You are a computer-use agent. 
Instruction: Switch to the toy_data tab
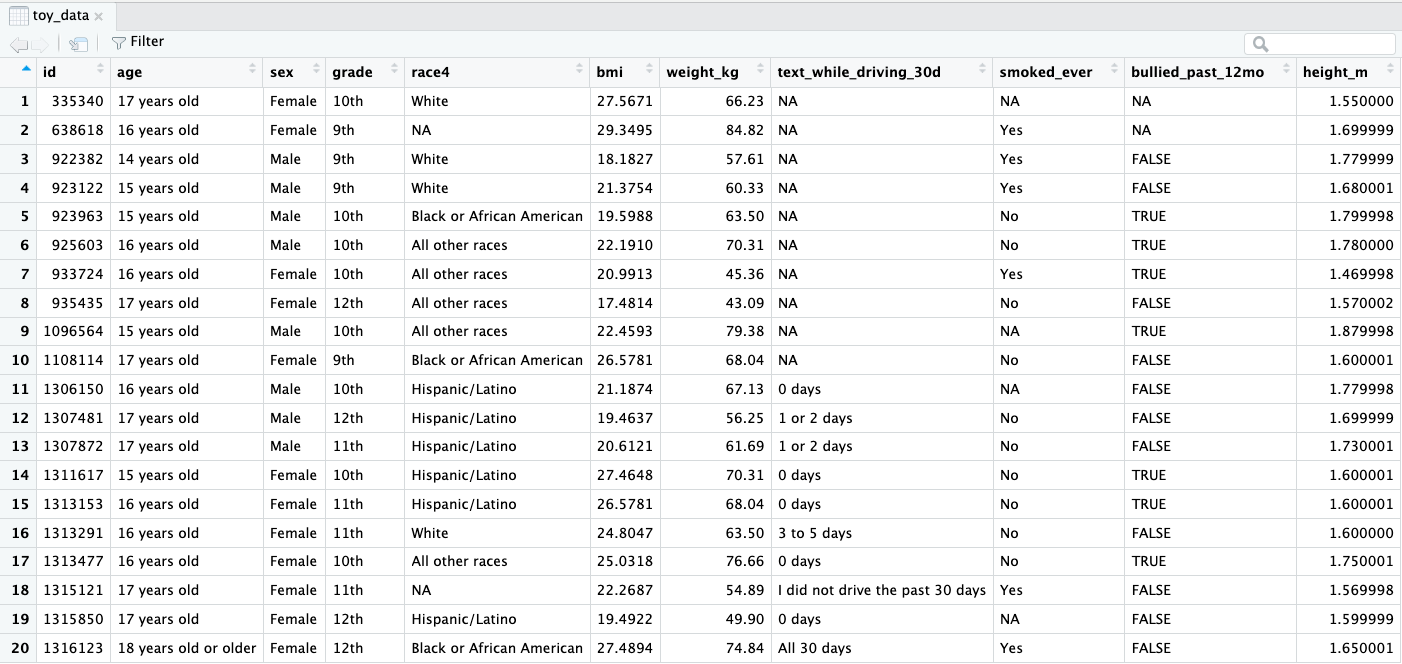click(60, 16)
